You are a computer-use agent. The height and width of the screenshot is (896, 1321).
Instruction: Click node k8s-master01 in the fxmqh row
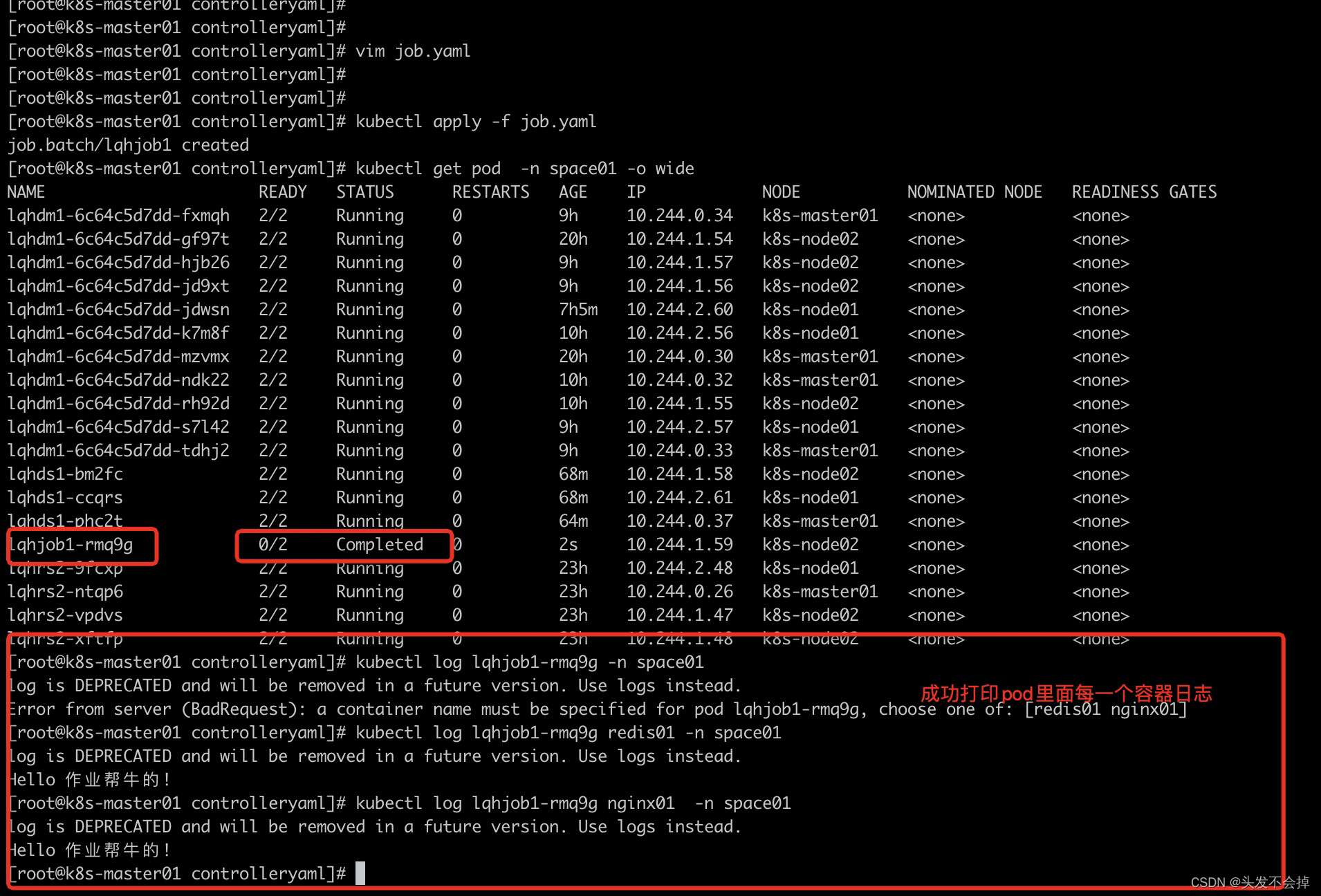point(820,216)
